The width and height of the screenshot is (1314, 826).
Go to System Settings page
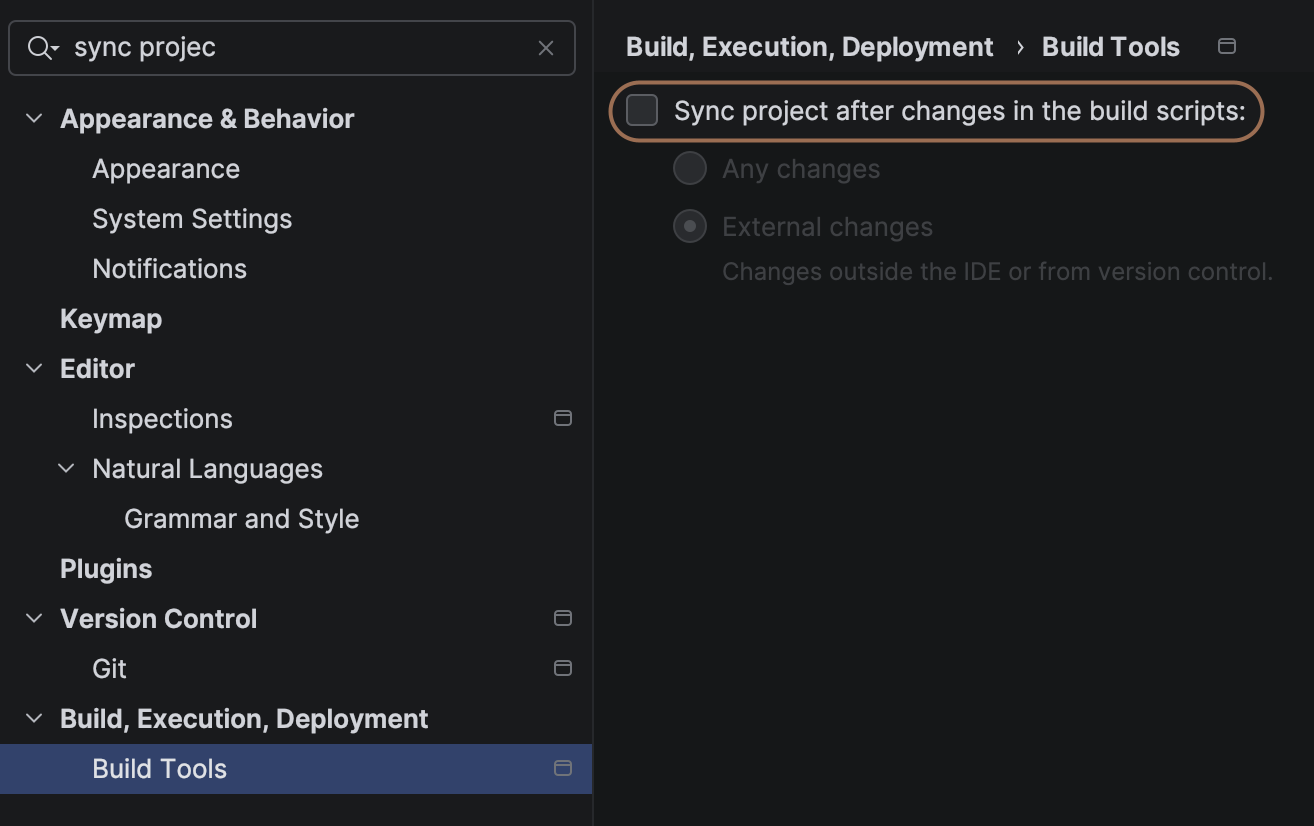coord(192,219)
